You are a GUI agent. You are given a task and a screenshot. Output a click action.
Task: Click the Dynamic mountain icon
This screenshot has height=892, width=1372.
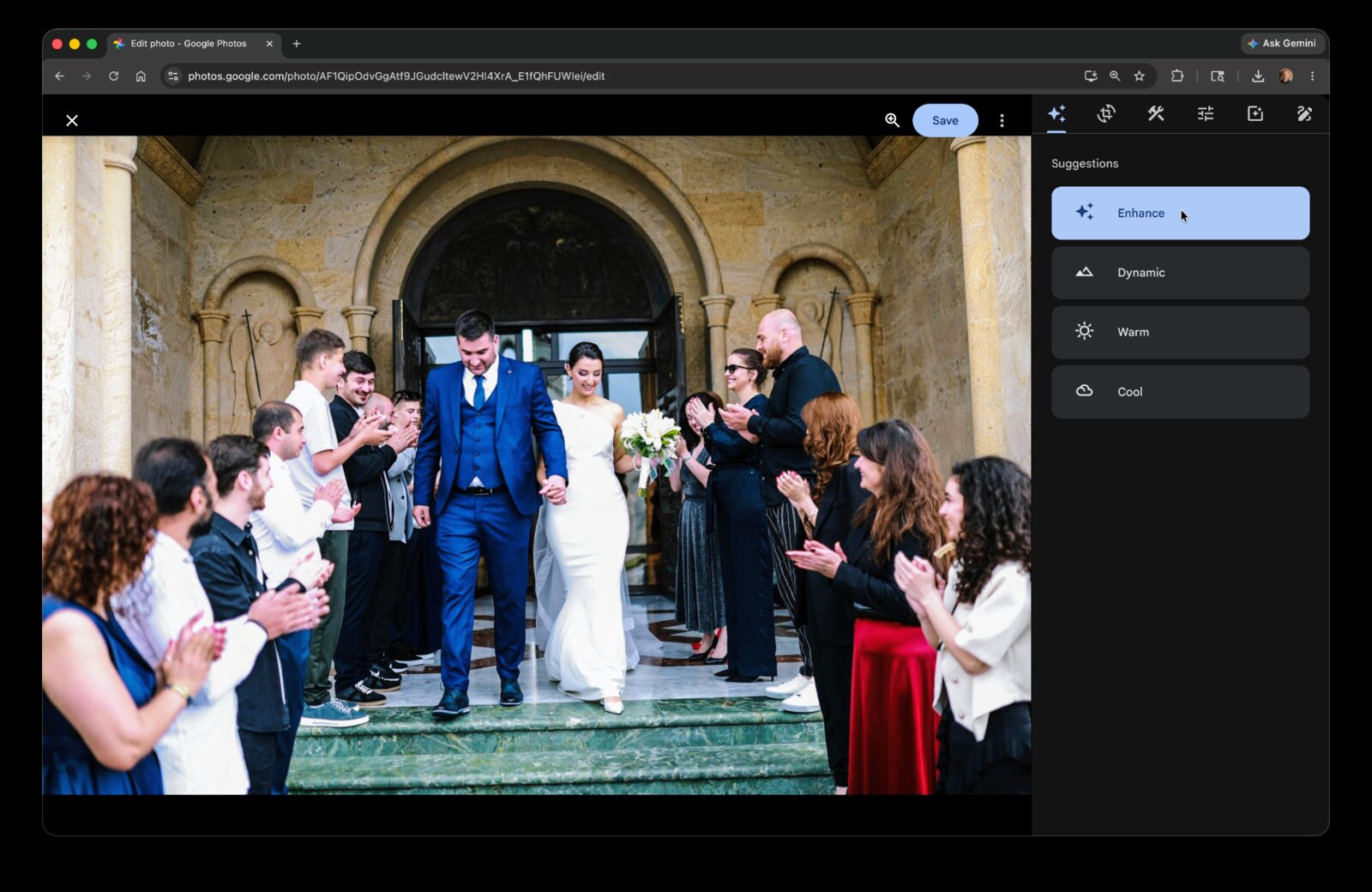1085,272
